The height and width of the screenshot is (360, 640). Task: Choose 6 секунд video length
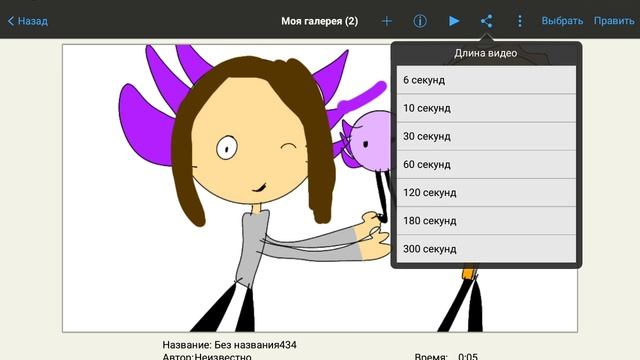tap(486, 80)
